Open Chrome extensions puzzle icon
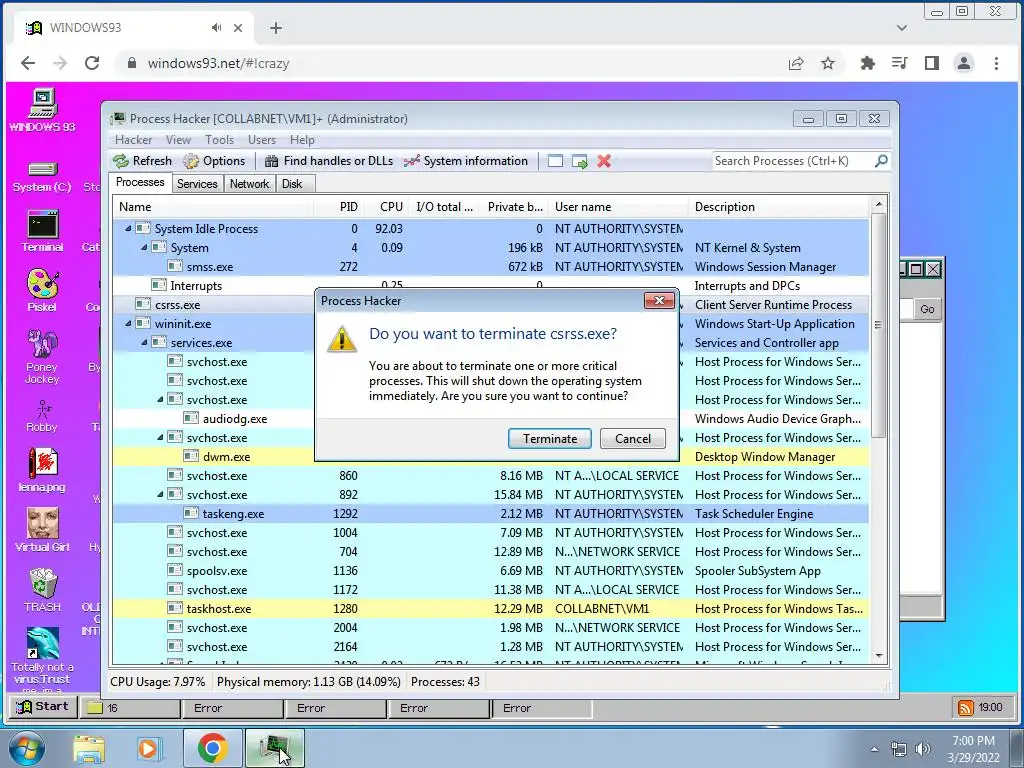The width and height of the screenshot is (1024, 768). pos(867,63)
